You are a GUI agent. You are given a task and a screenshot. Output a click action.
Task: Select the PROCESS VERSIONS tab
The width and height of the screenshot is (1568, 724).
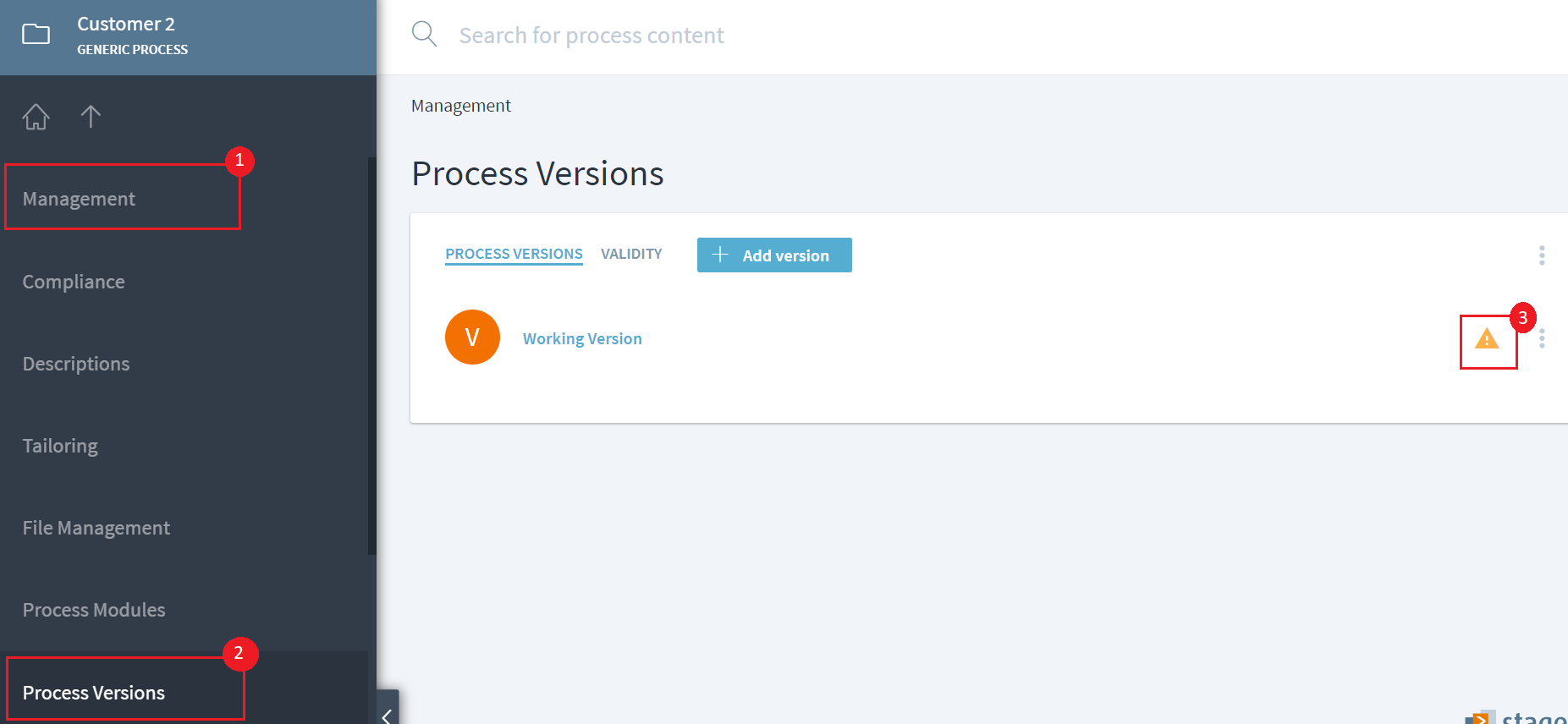(x=514, y=254)
